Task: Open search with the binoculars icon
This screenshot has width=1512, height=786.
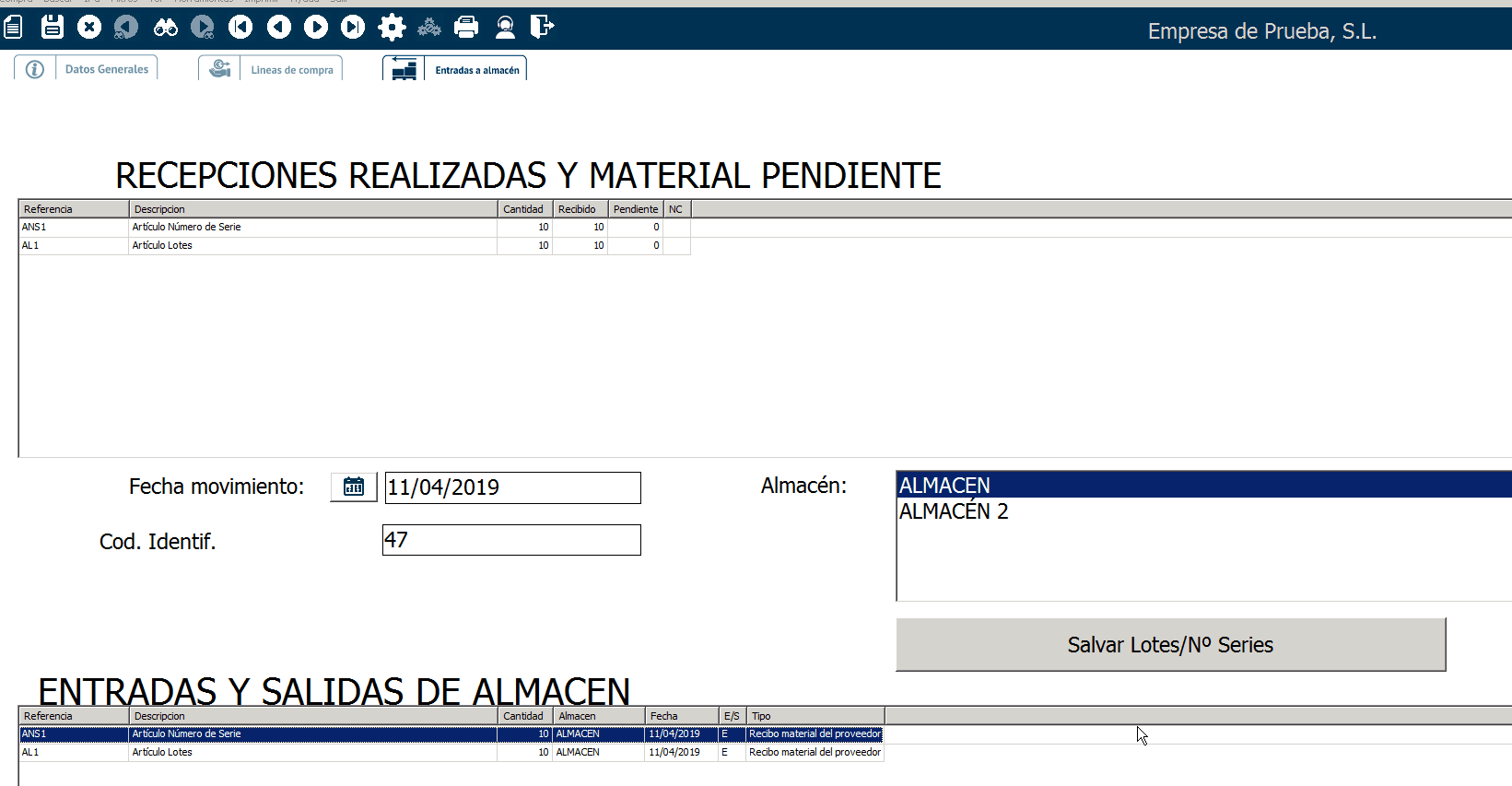Action: pos(166,28)
